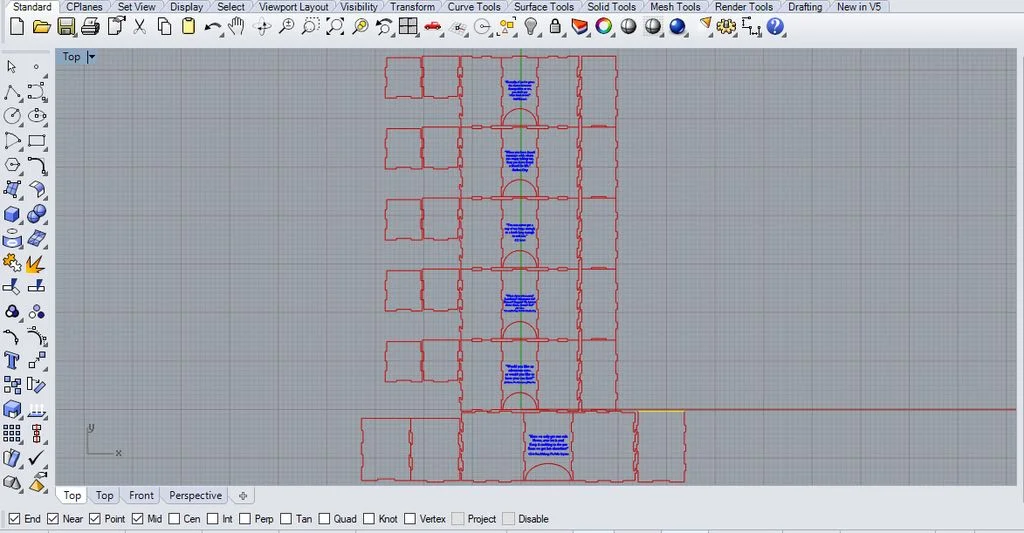Open the Mesh Tools toolbar tab
The width and height of the screenshot is (1024, 533).
pos(675,7)
